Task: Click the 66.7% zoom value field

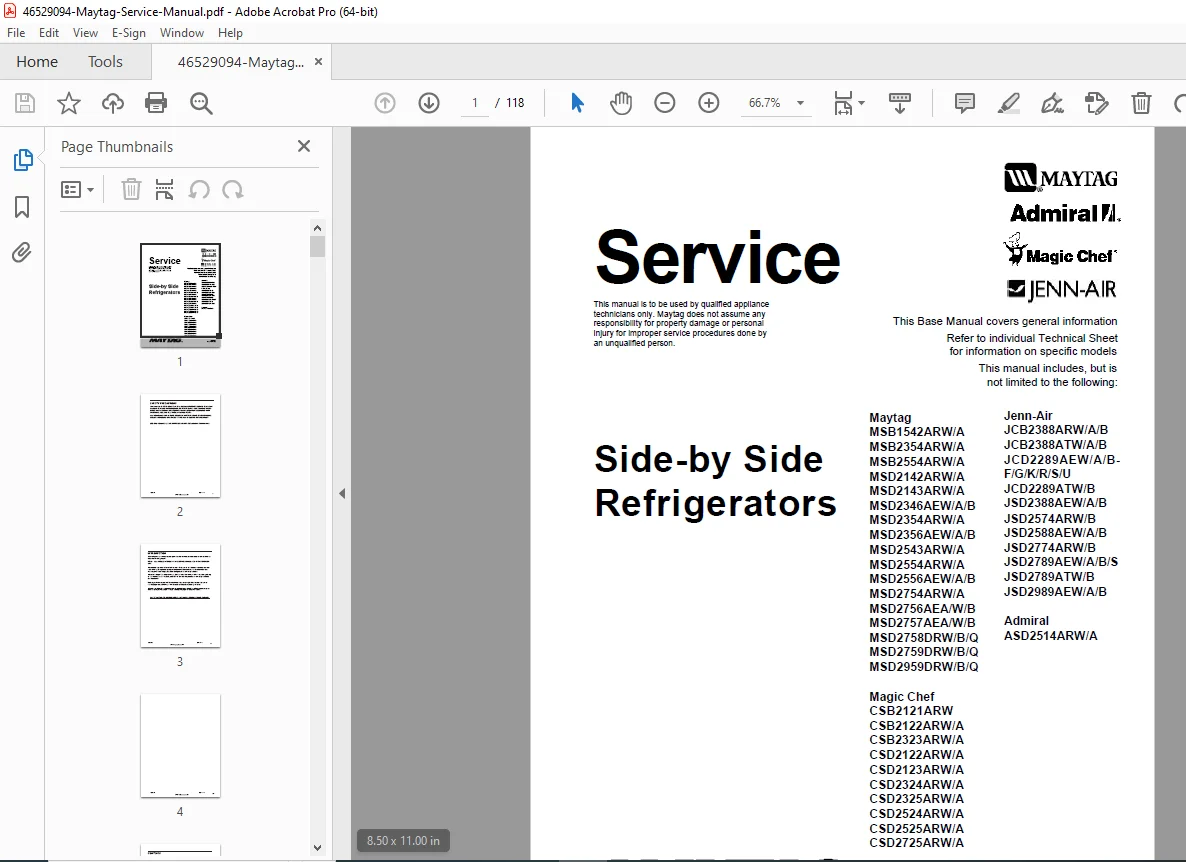Action: tap(765, 103)
